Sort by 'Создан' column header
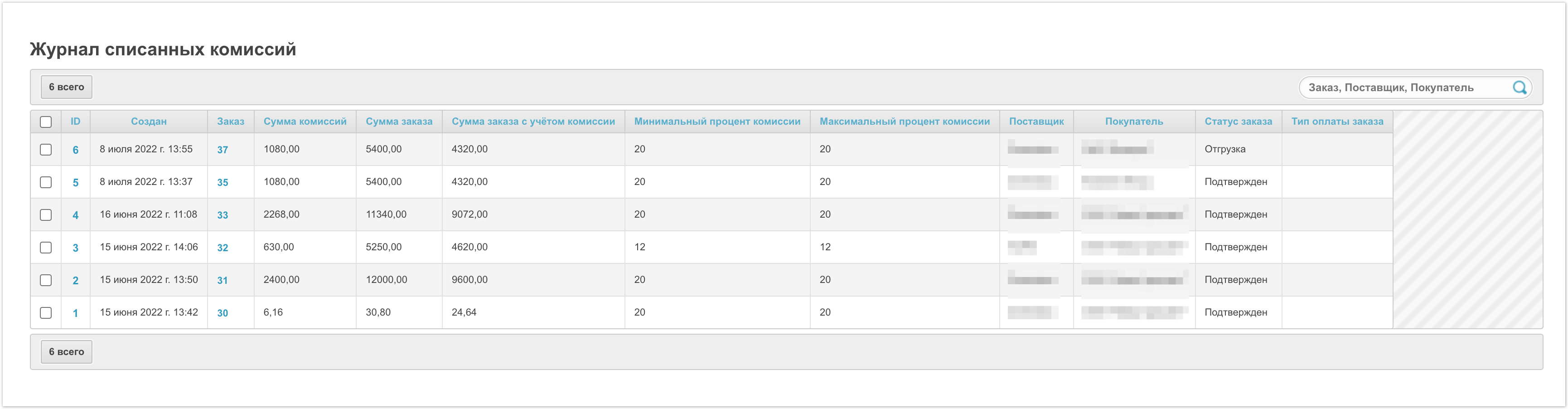The image size is (1568, 409). pyautogui.click(x=149, y=122)
